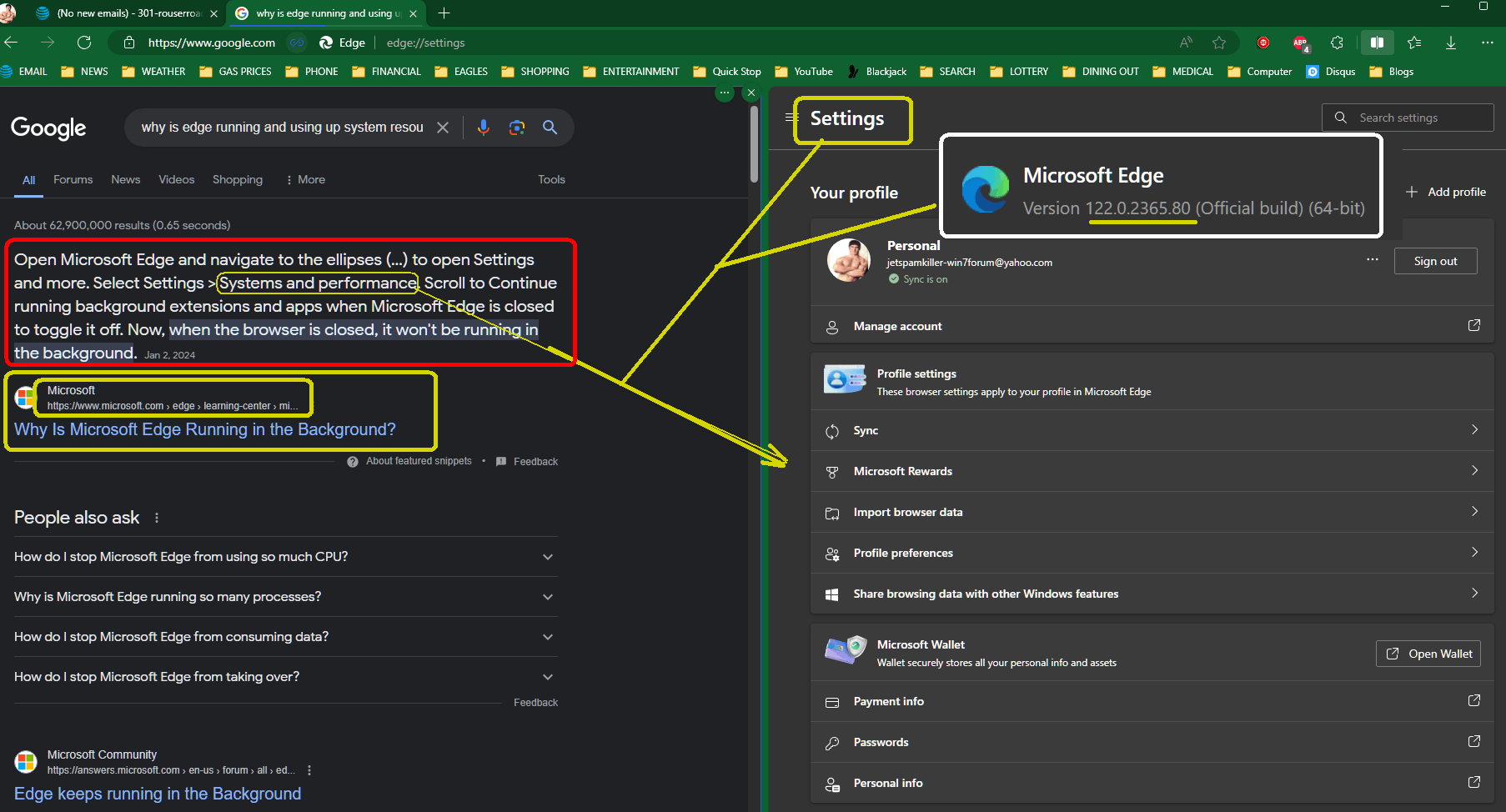Click the Sign out button

click(1436, 261)
